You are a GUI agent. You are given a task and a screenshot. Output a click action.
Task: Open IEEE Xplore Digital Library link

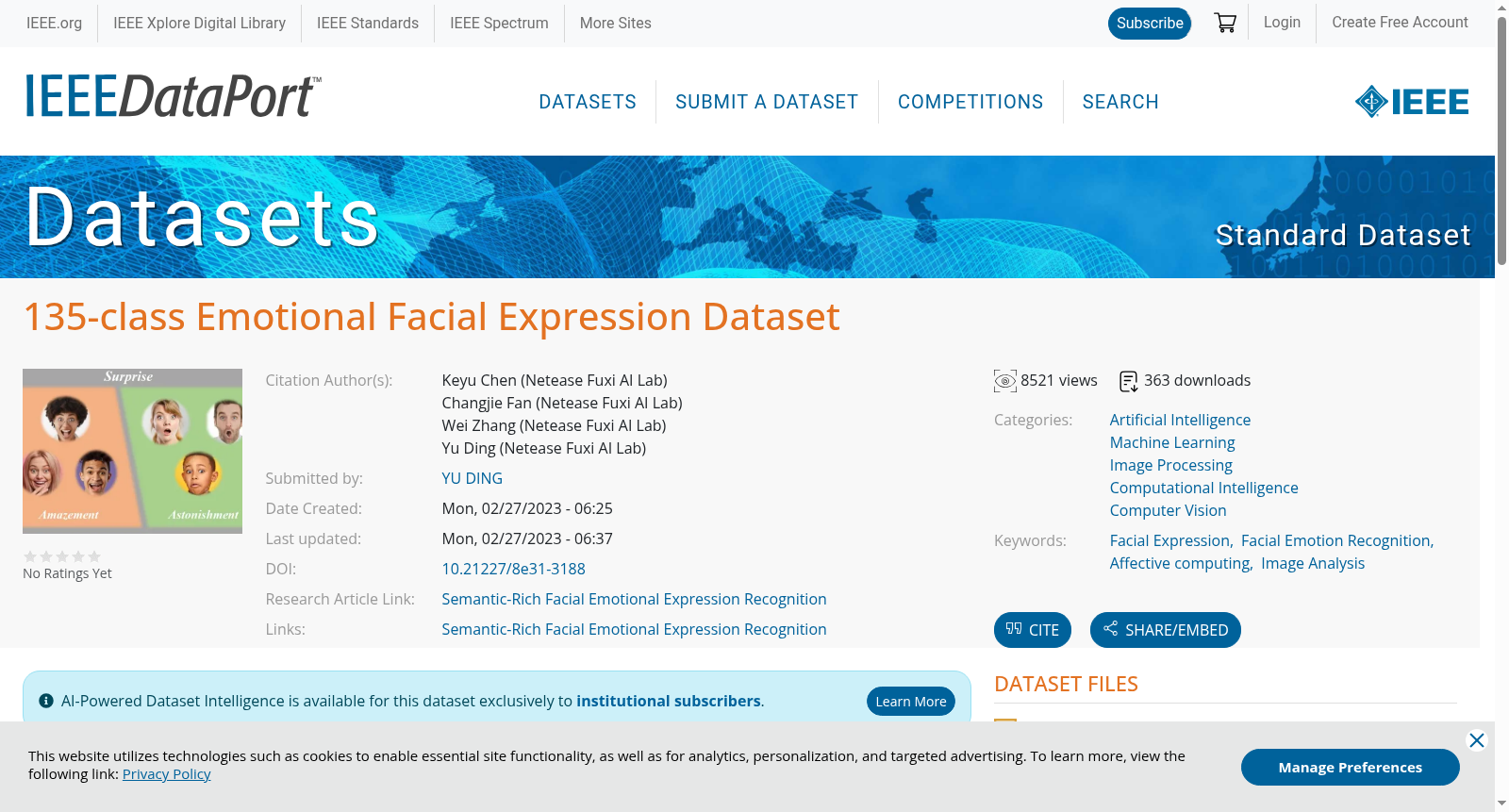click(x=199, y=23)
